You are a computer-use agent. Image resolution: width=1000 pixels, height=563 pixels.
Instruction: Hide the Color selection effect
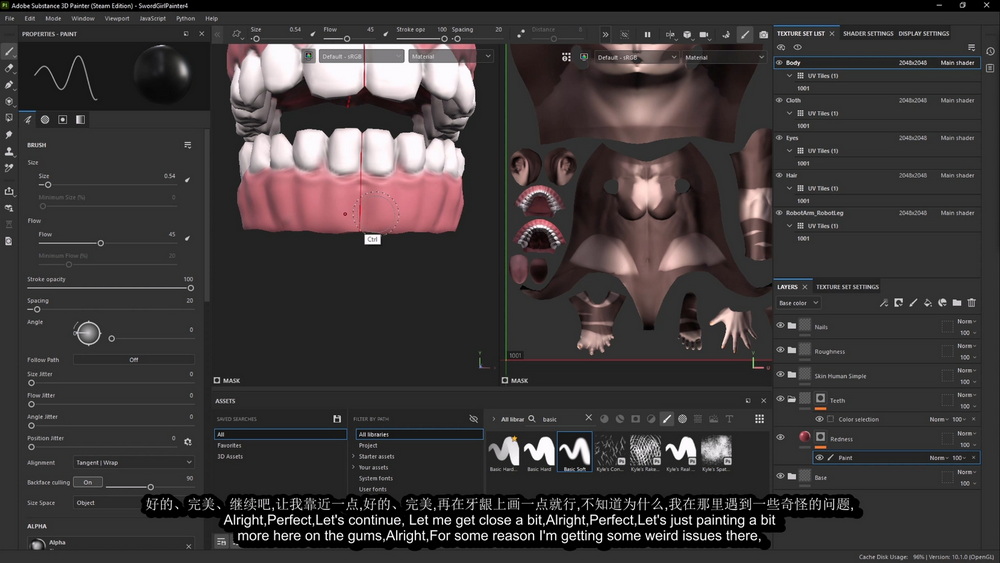819,419
